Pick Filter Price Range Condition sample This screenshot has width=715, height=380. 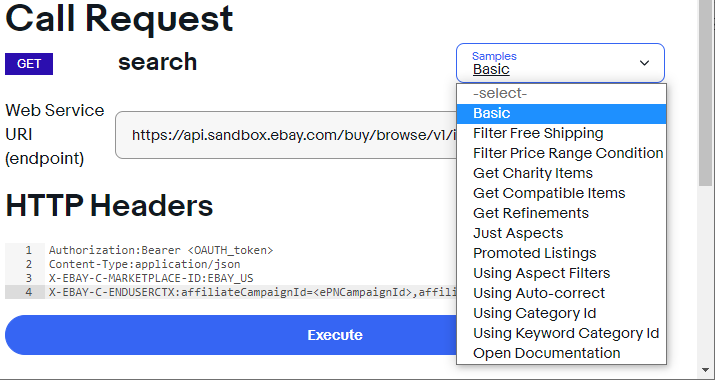point(561,153)
